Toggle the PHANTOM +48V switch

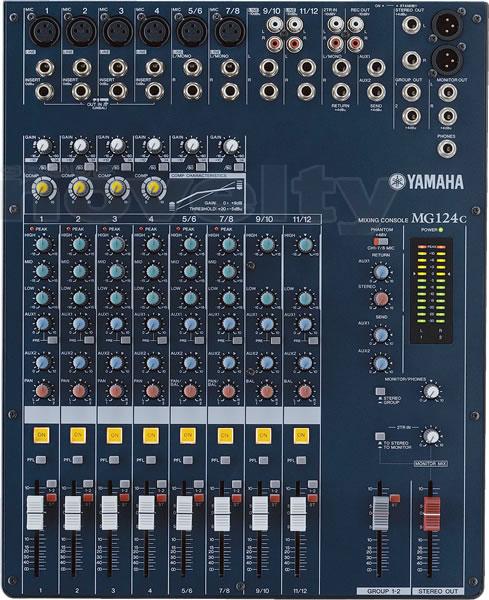[381, 242]
